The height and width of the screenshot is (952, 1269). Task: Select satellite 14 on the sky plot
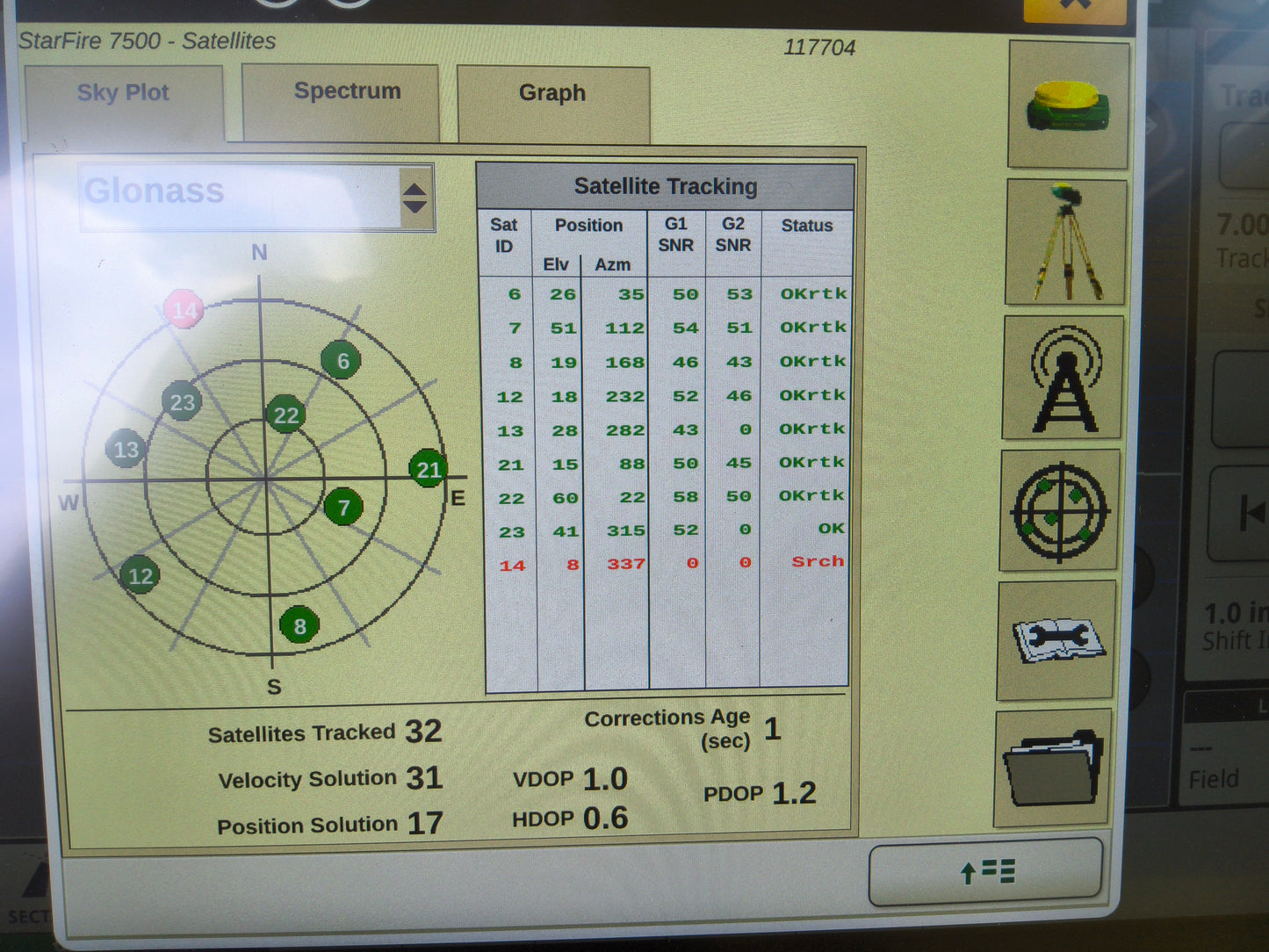(184, 309)
